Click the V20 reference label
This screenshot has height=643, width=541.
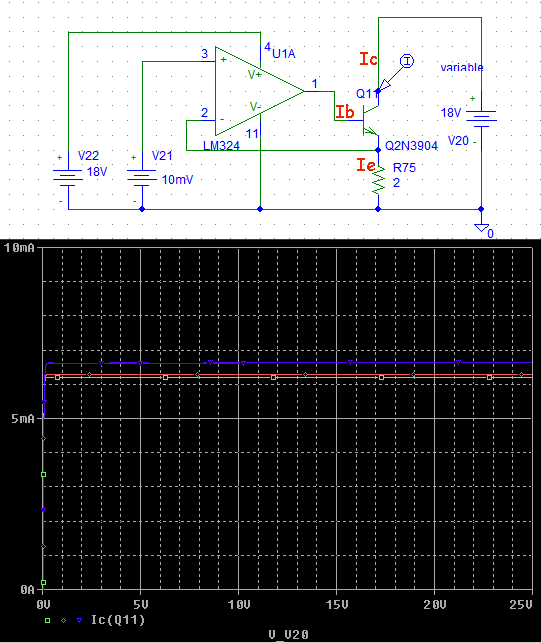(x=458, y=141)
